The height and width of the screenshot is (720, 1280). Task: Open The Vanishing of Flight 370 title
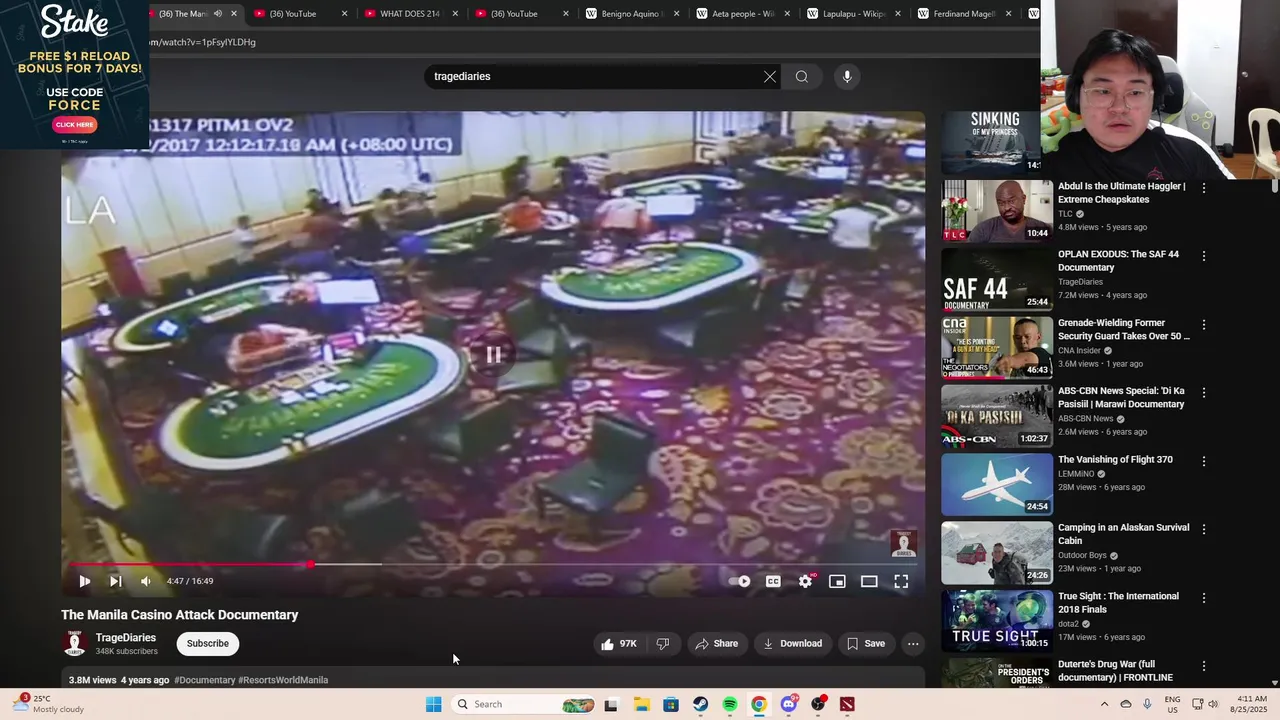1115,460
